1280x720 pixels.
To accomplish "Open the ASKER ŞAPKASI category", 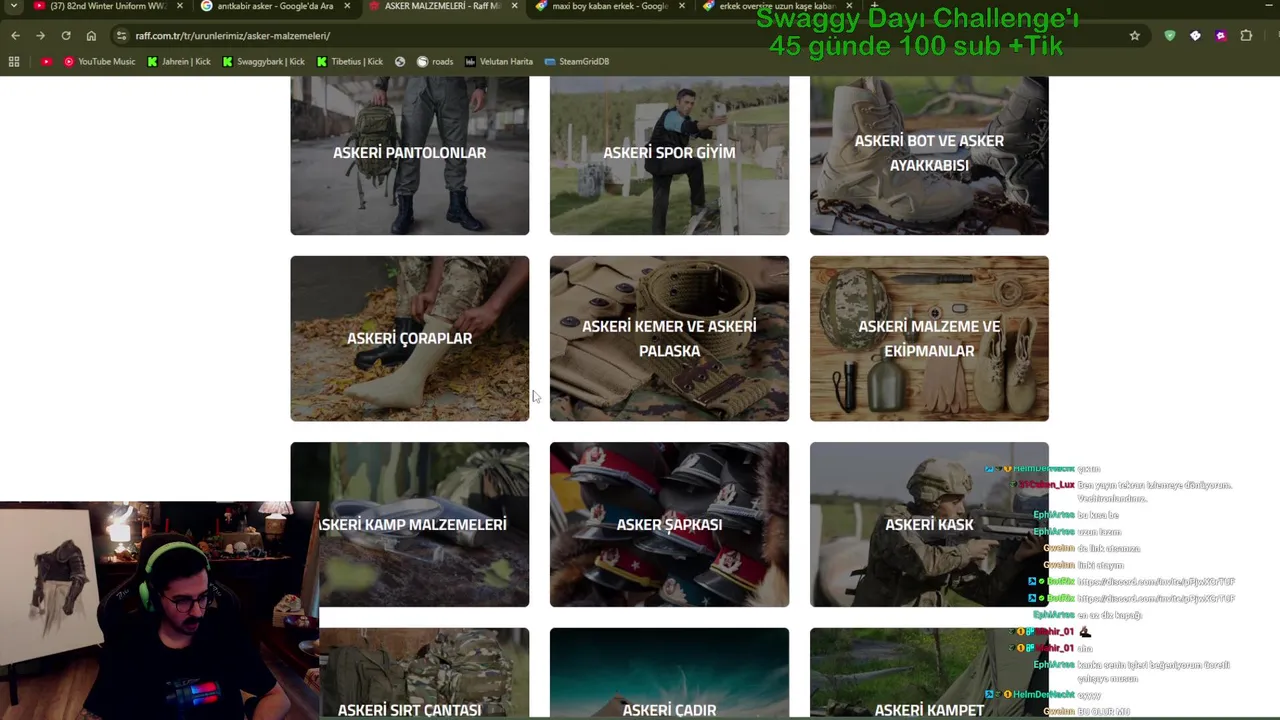I will pos(669,524).
